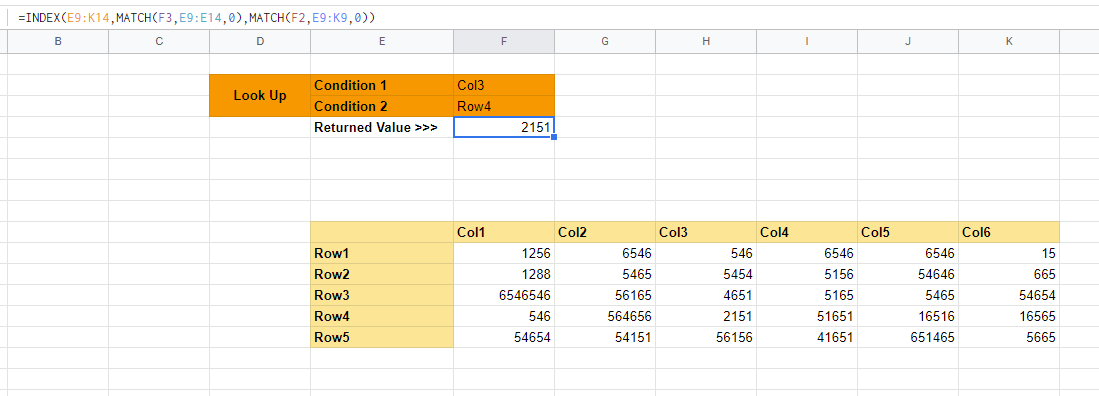Click the 'Row5' label cell
This screenshot has width=1099, height=396.
[x=382, y=337]
